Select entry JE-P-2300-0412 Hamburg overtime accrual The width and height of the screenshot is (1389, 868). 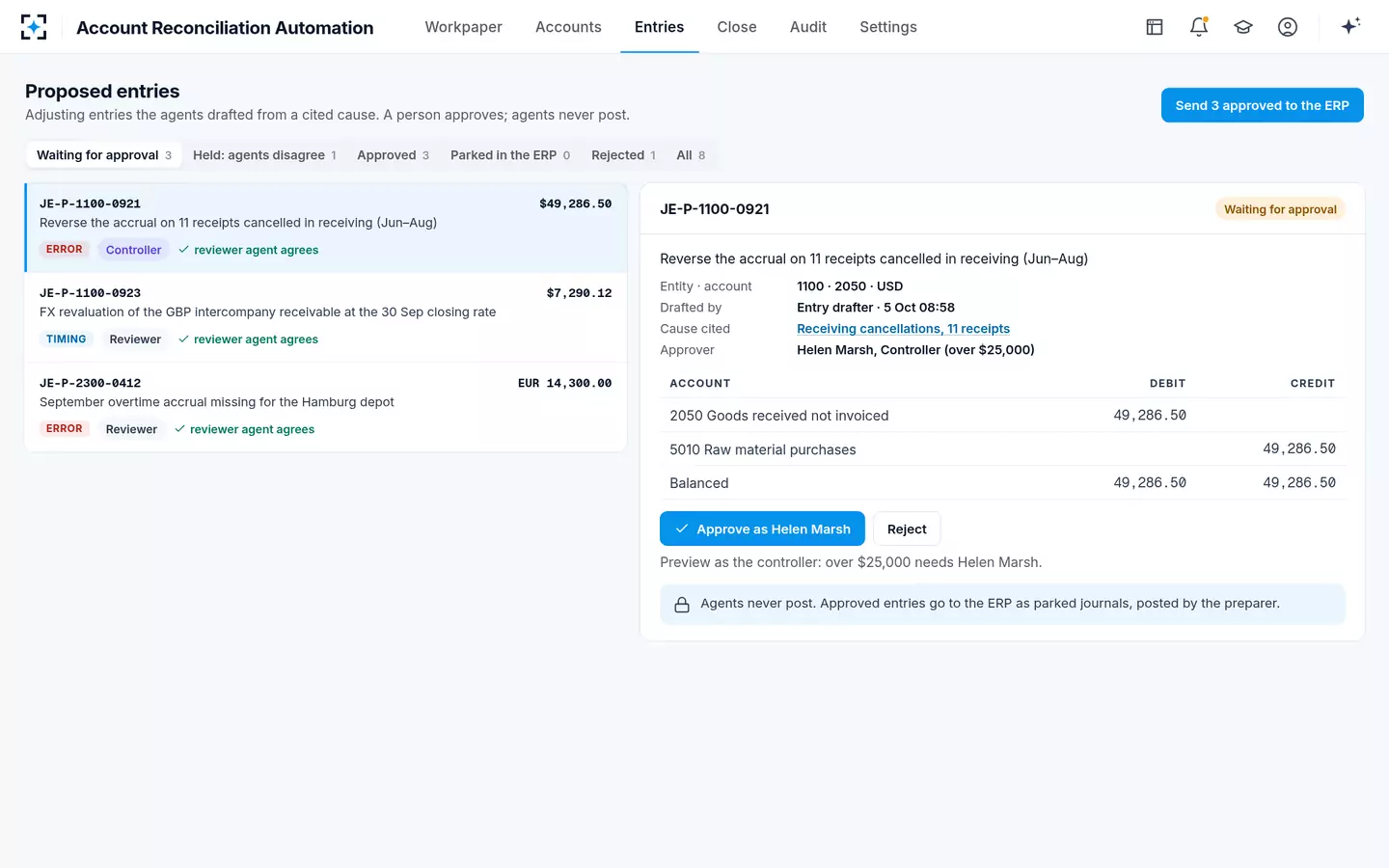pos(326,407)
